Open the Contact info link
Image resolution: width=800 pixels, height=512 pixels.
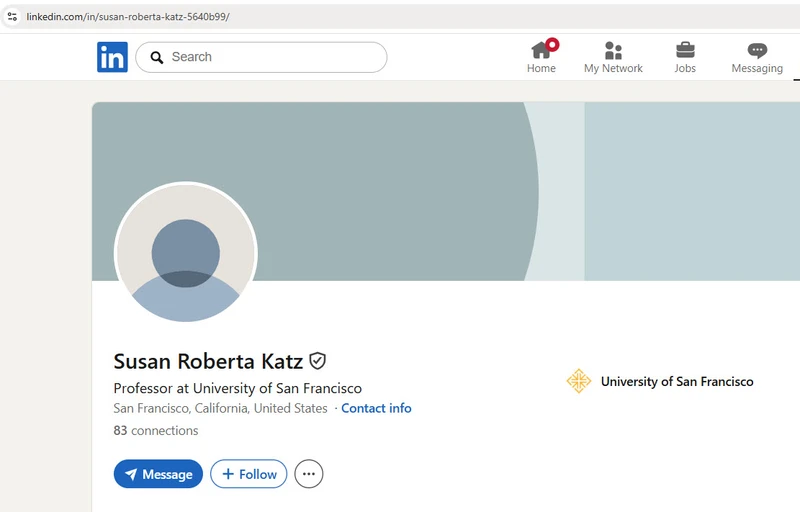coord(376,408)
